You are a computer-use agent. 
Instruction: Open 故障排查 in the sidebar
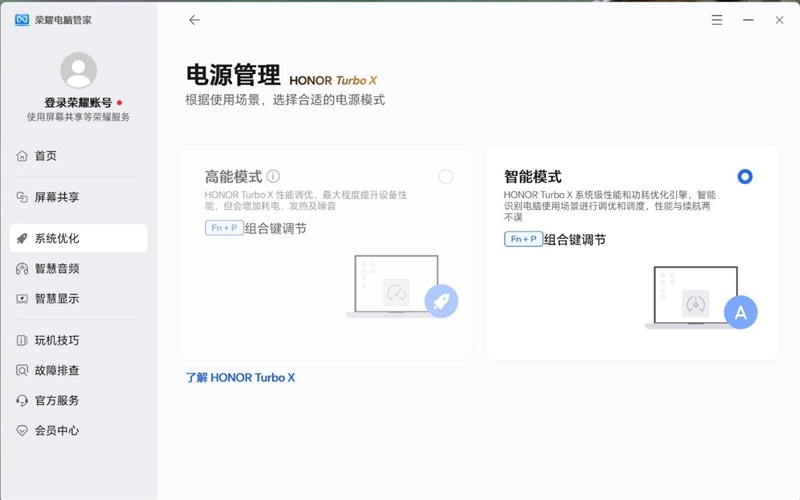(x=79, y=370)
